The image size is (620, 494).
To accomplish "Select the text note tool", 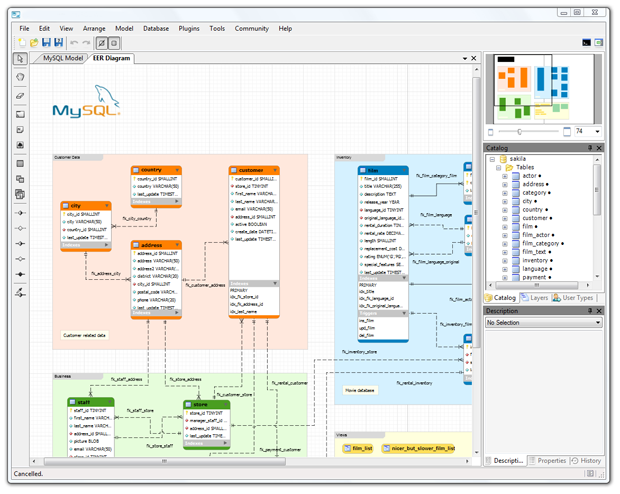I will click(20, 130).
